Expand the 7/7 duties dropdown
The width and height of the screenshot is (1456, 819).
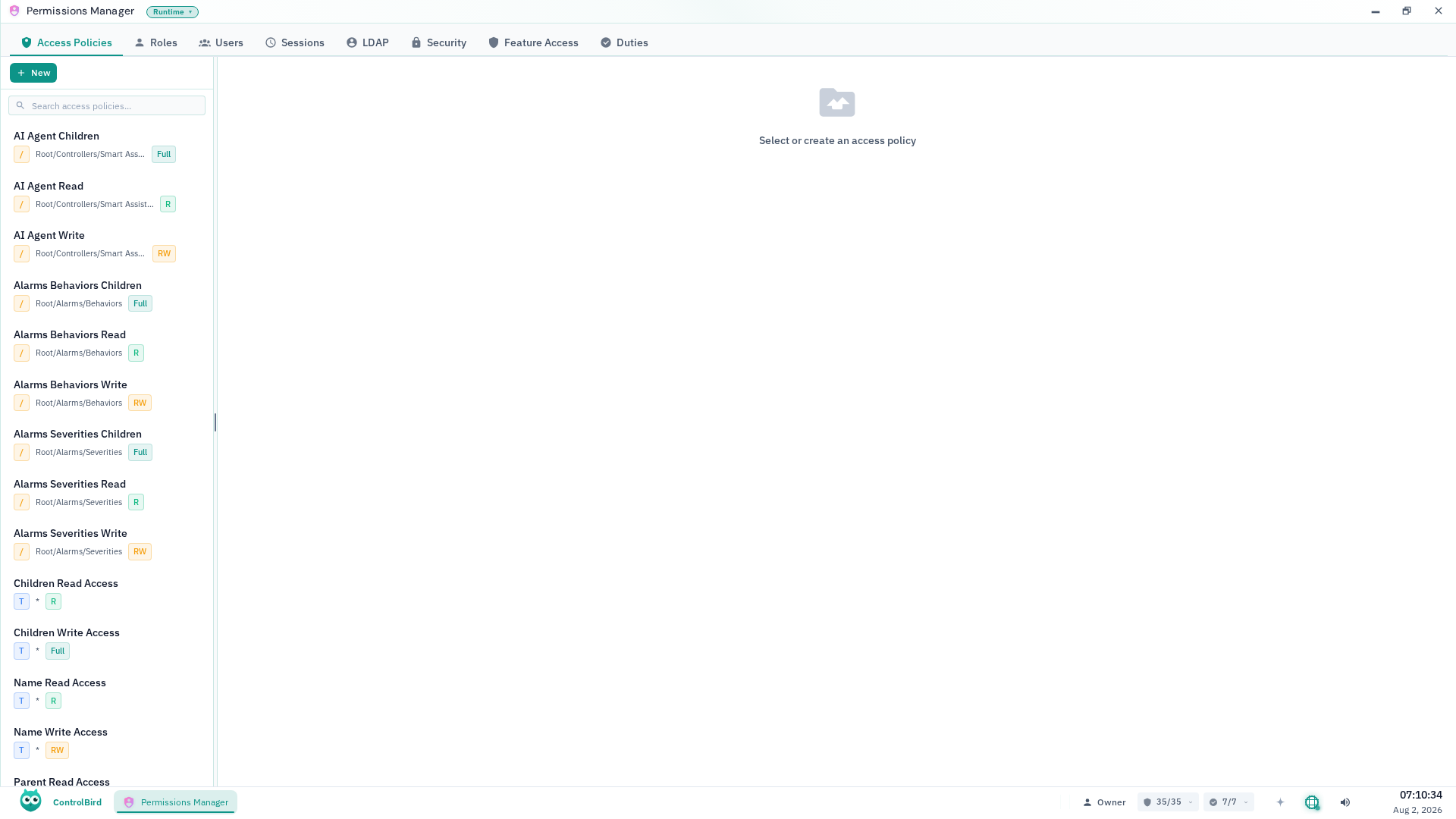1228,802
